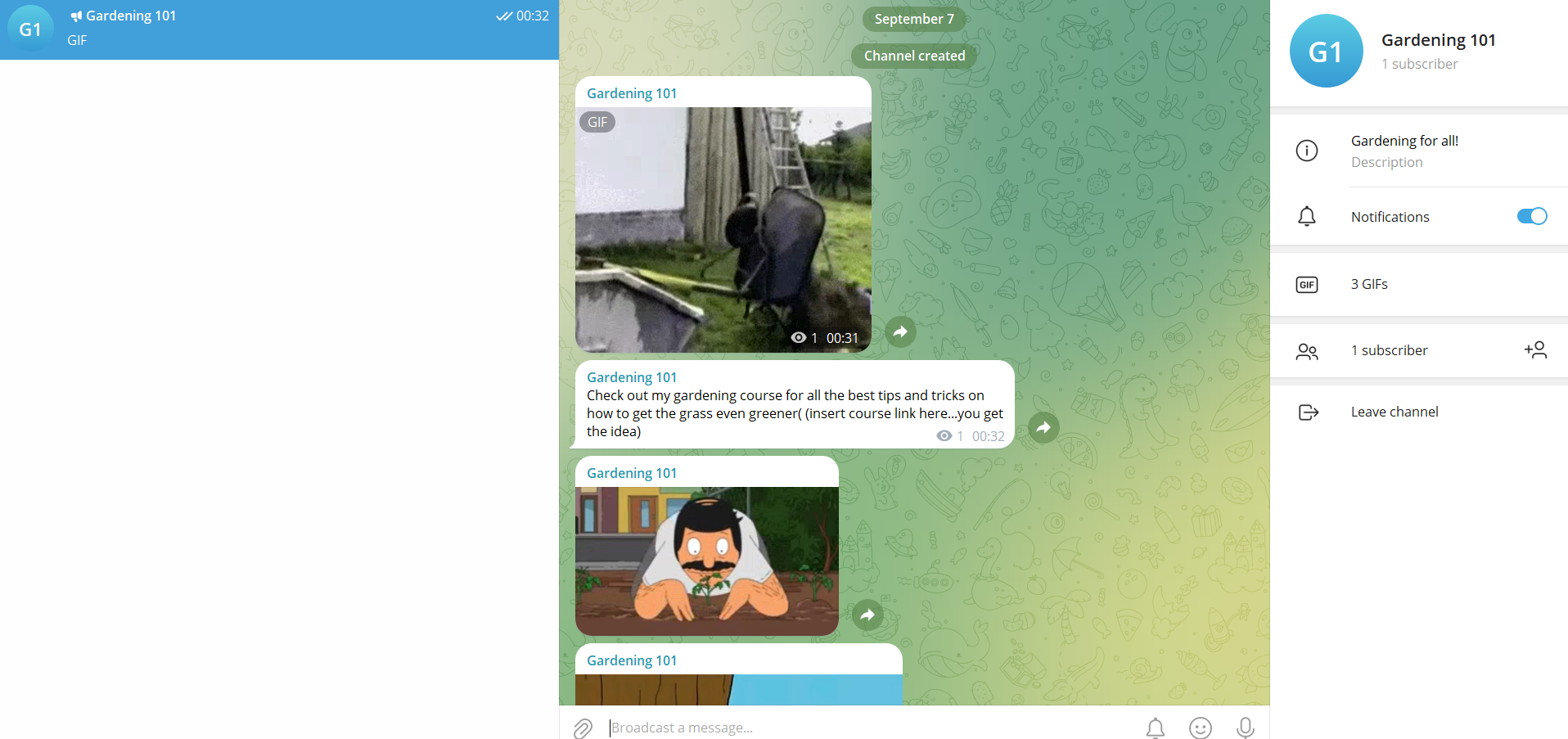Open the 3 GIFs shared media

pyautogui.click(x=1419, y=284)
